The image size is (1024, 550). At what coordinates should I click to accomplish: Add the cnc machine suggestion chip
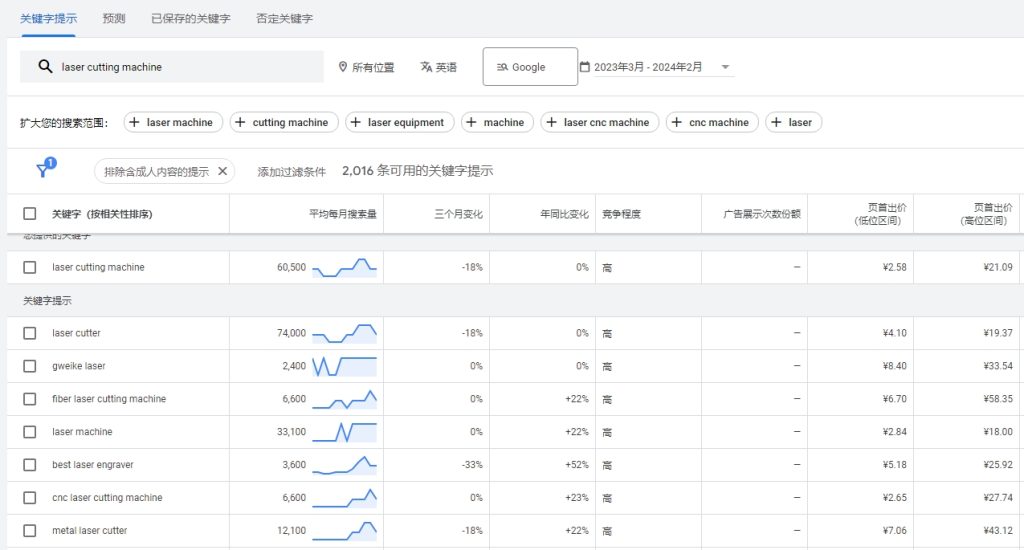[712, 122]
